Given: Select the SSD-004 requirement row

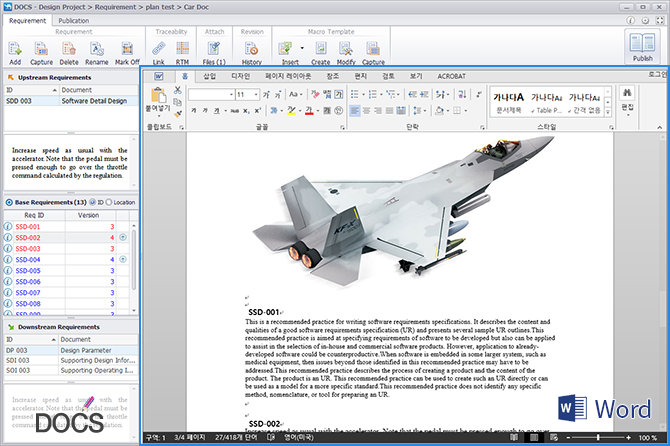Looking at the screenshot, I should pyautogui.click(x=67, y=259).
